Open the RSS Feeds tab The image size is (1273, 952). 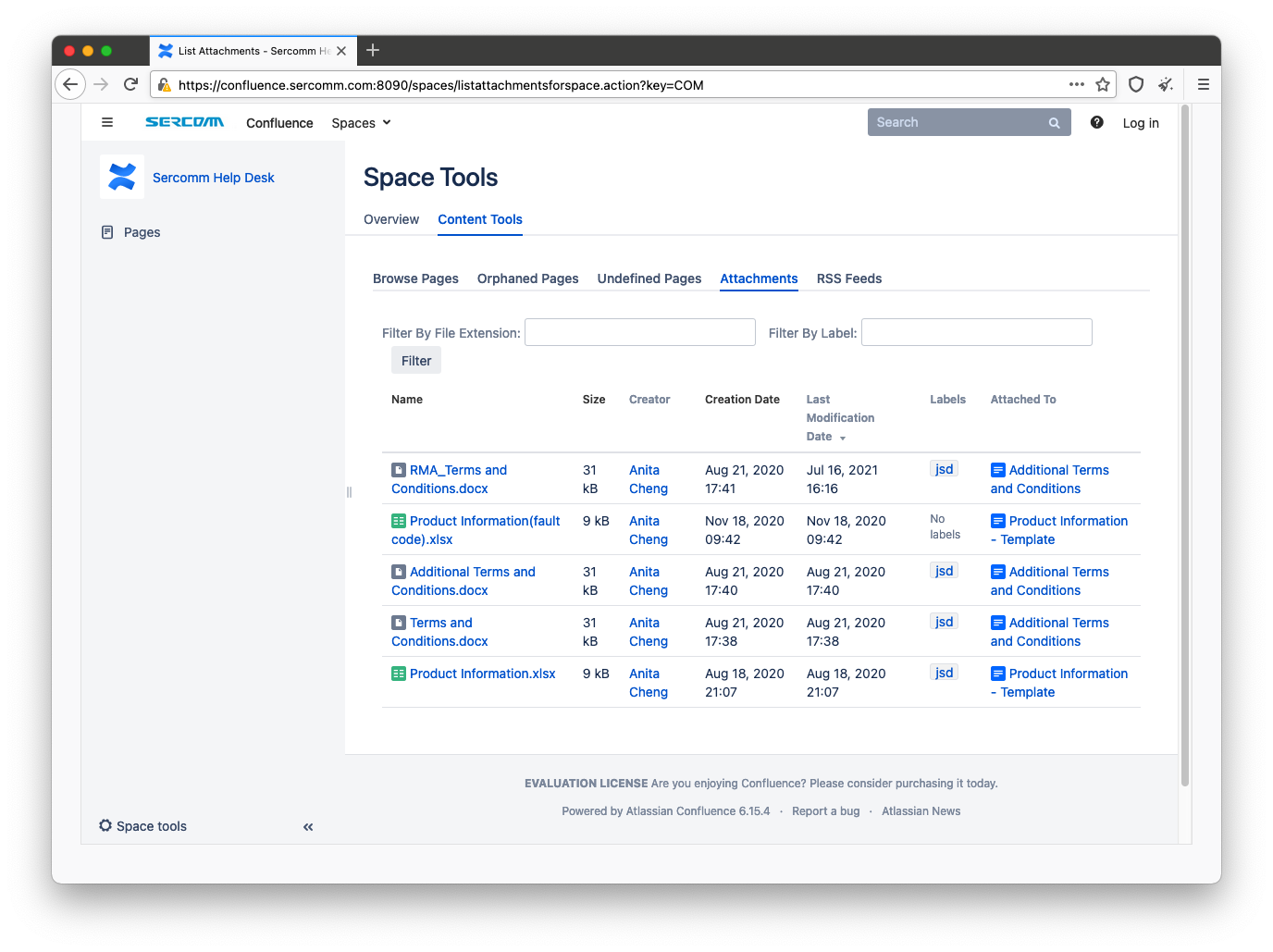point(849,278)
